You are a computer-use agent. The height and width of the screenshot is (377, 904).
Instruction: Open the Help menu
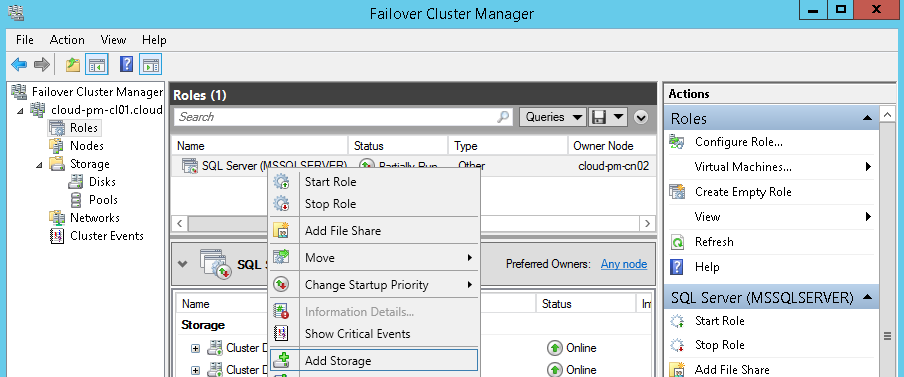click(154, 40)
